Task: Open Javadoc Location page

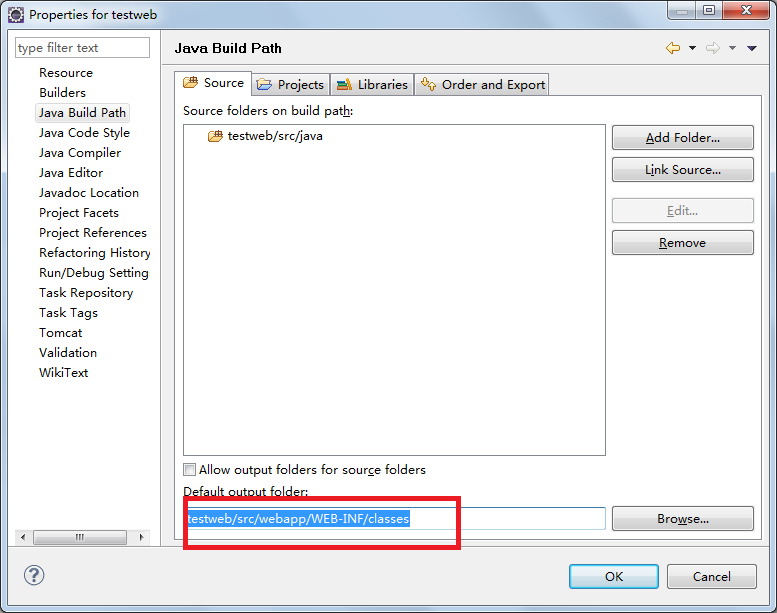Action: [89, 193]
